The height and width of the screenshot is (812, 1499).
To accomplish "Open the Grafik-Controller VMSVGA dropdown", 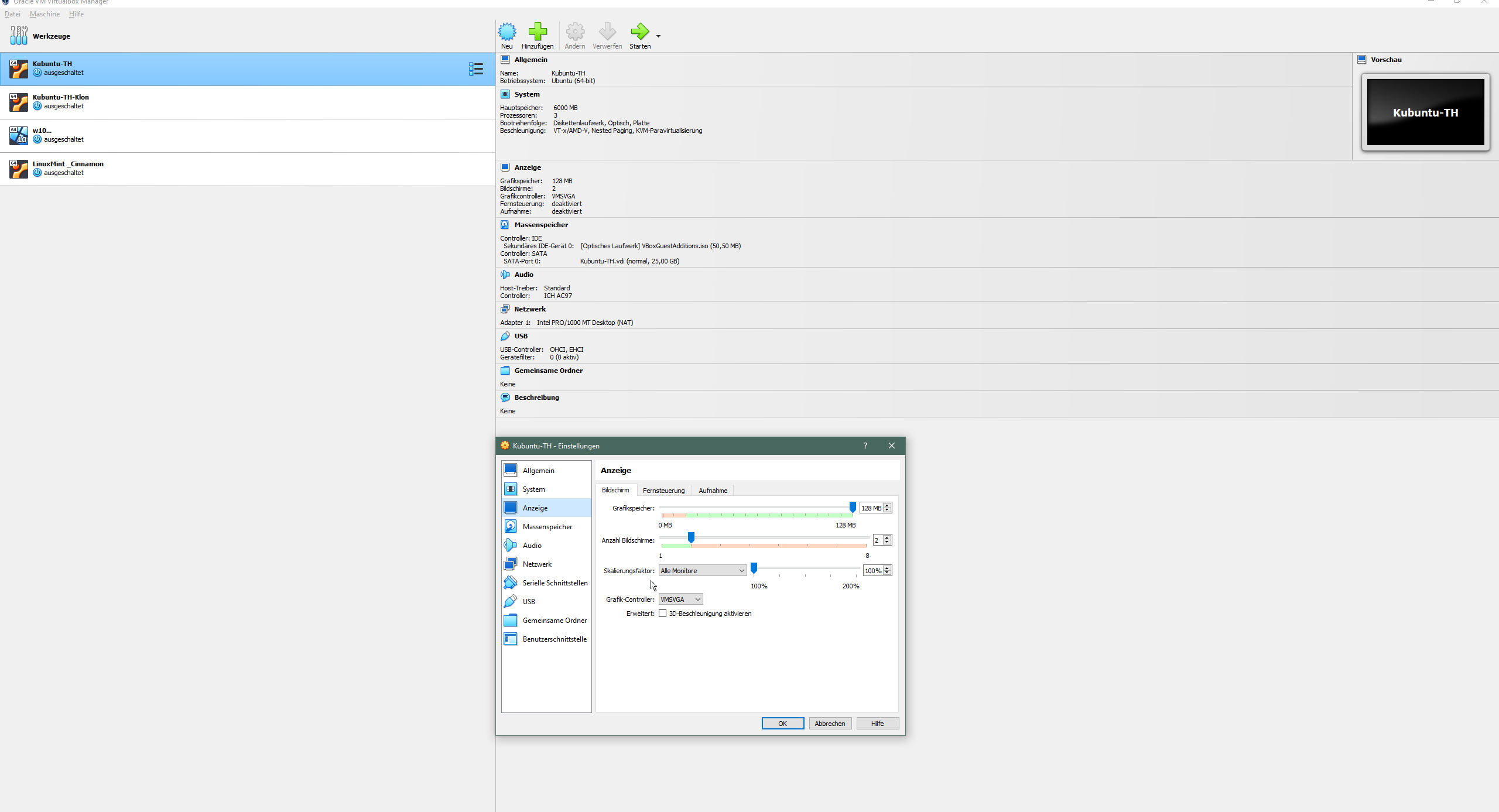I will point(680,599).
